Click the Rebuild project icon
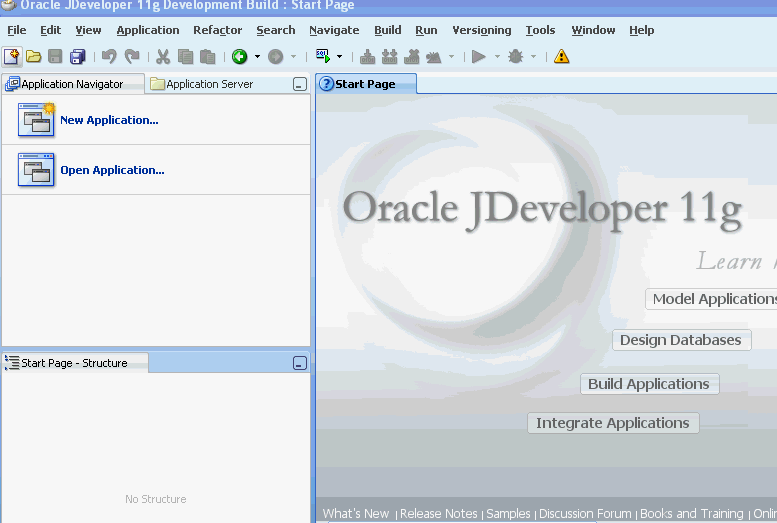Viewport: 777px width, 523px height. (x=389, y=57)
